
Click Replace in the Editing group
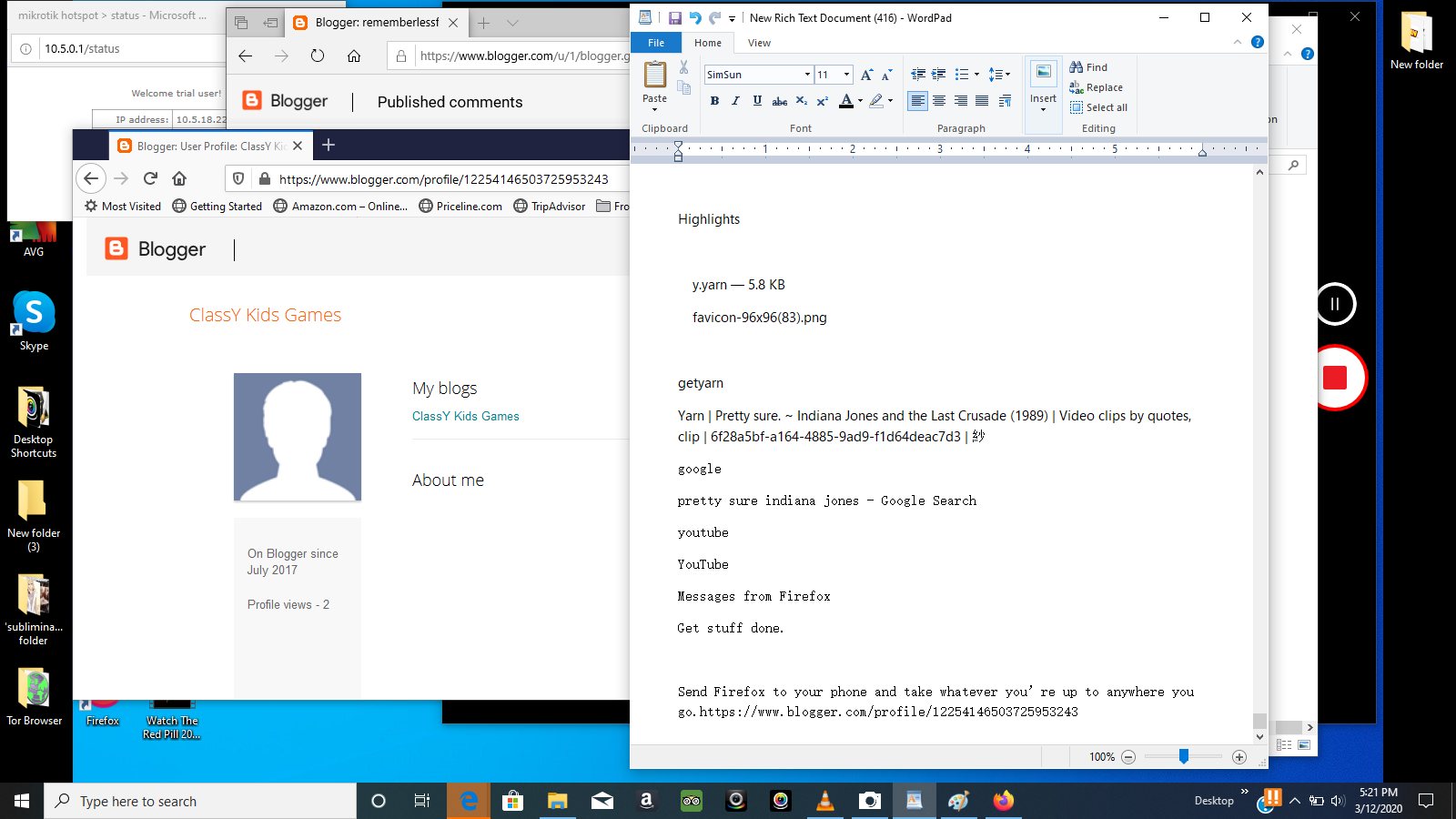pyautogui.click(x=1097, y=87)
